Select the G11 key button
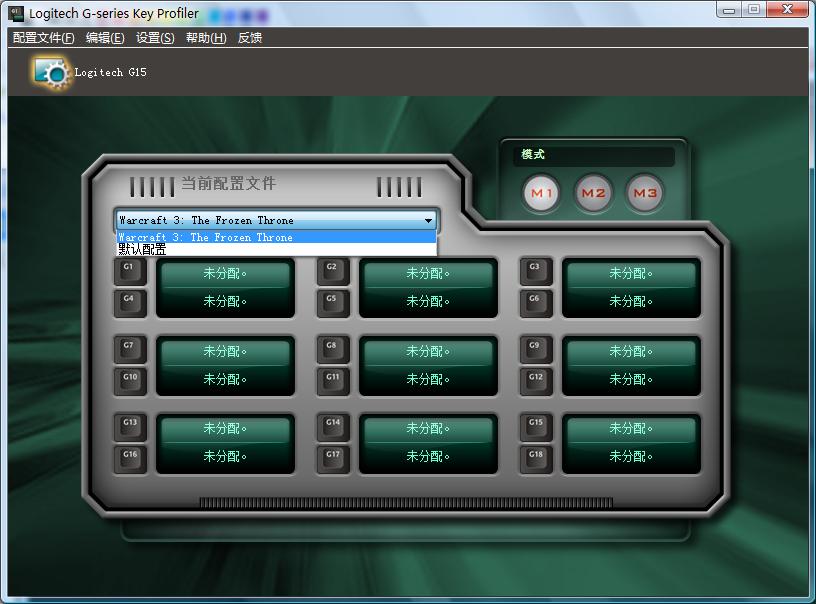816x604 pixels. click(333, 381)
